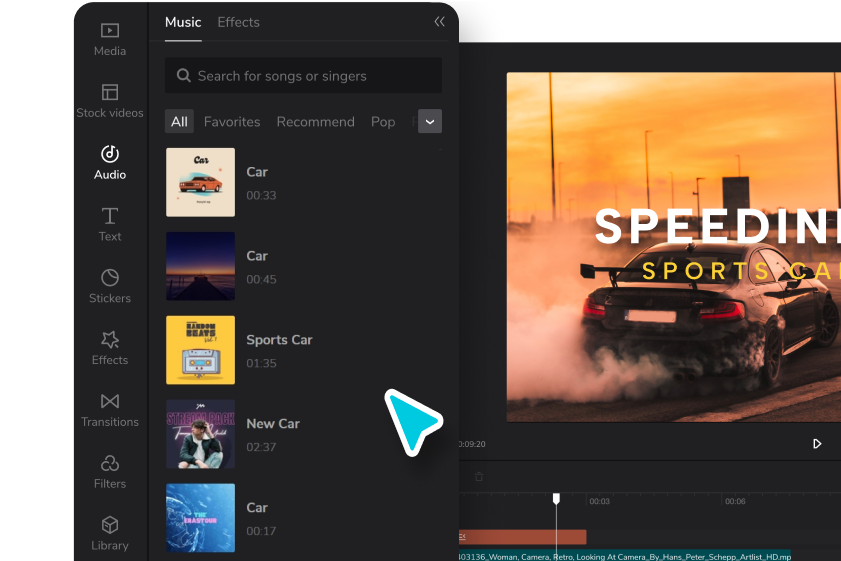Image resolution: width=841 pixels, height=561 pixels.
Task: Click the trash delete icon above timeline
Action: pos(479,476)
